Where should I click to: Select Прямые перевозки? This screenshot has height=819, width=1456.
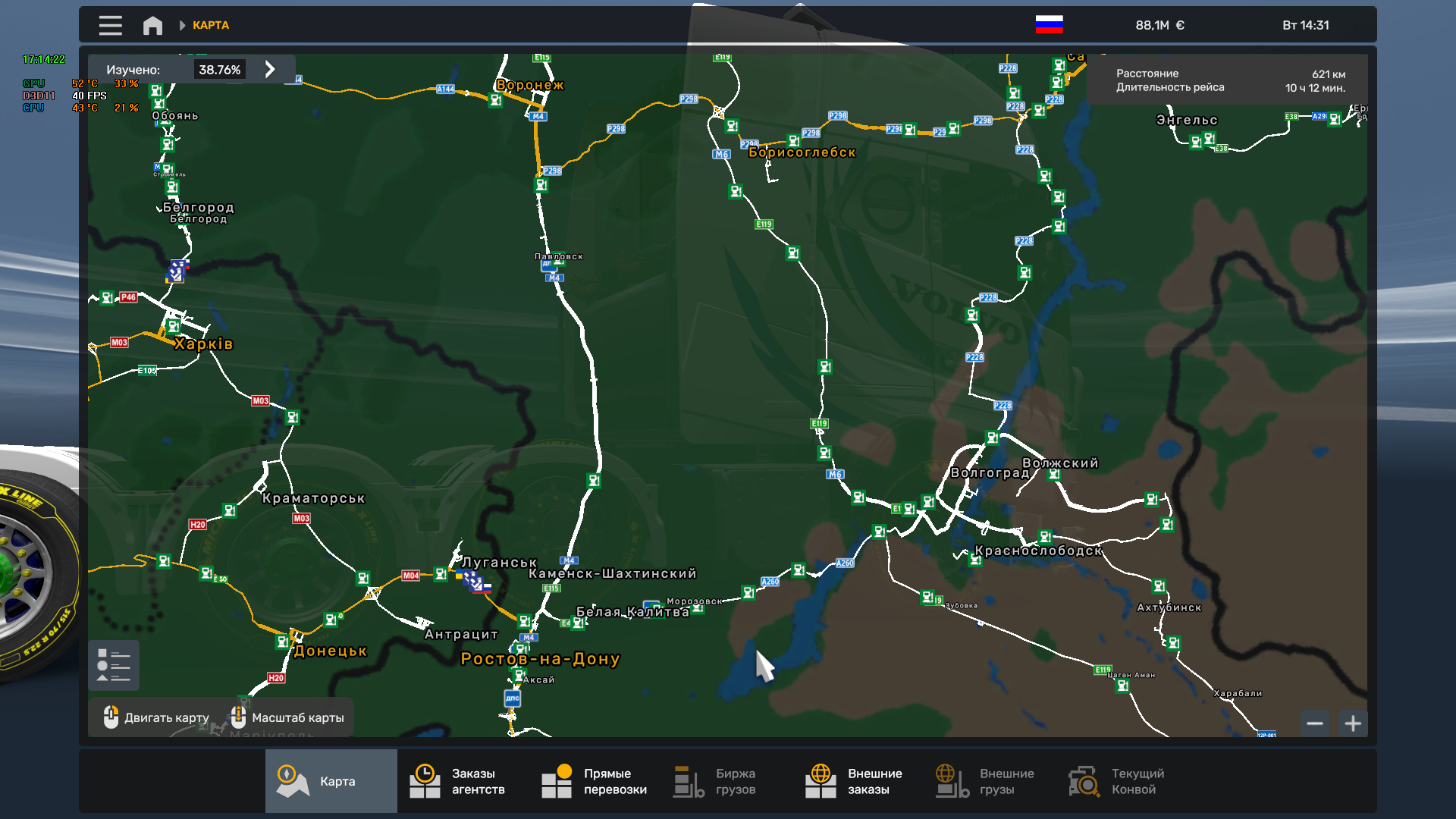click(x=595, y=781)
